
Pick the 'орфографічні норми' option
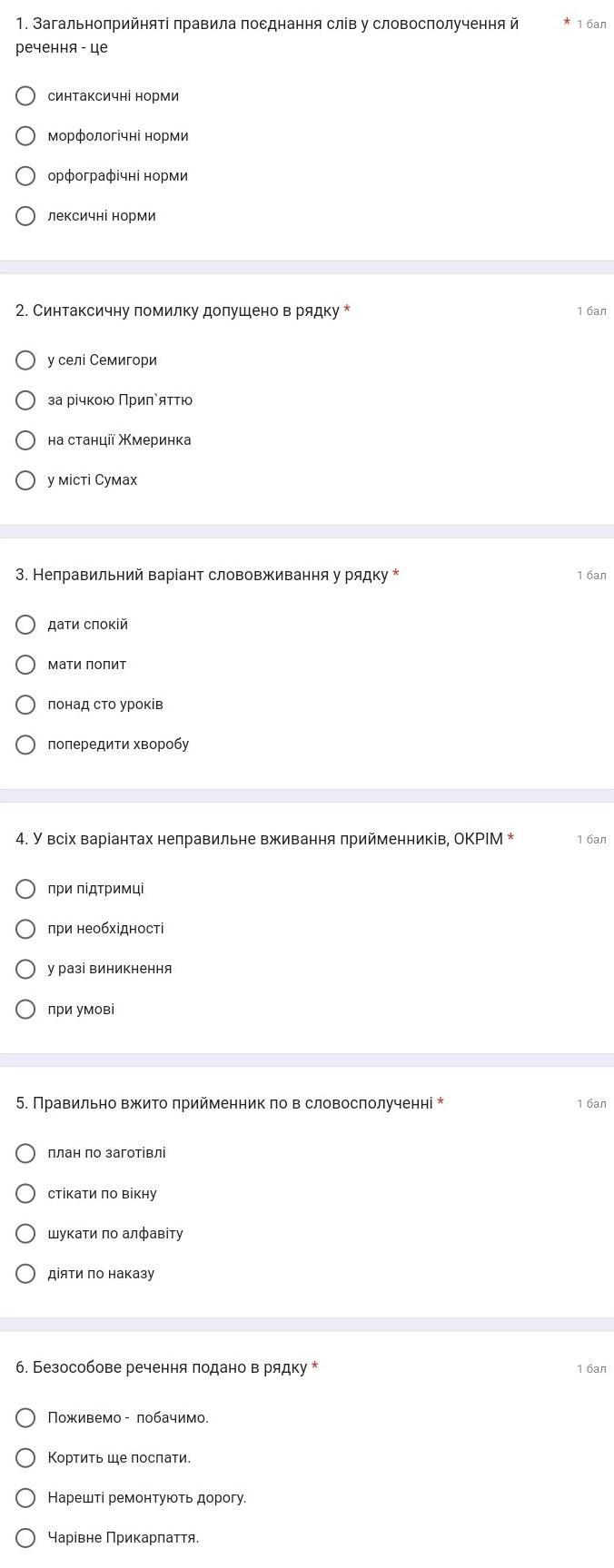click(x=26, y=176)
